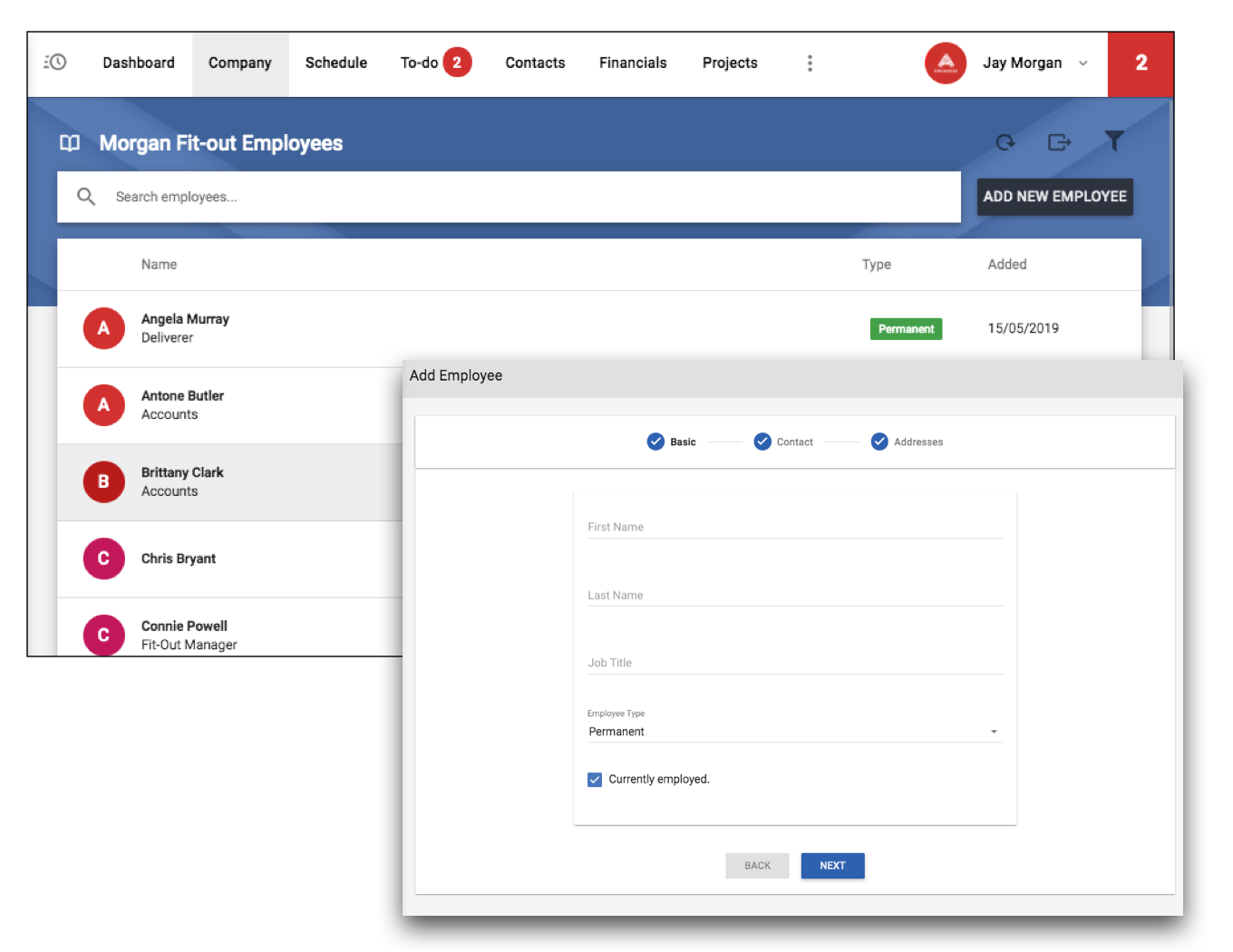Uncheck the Currently employed checkbox
This screenshot has height=952, width=1233.
tap(595, 779)
